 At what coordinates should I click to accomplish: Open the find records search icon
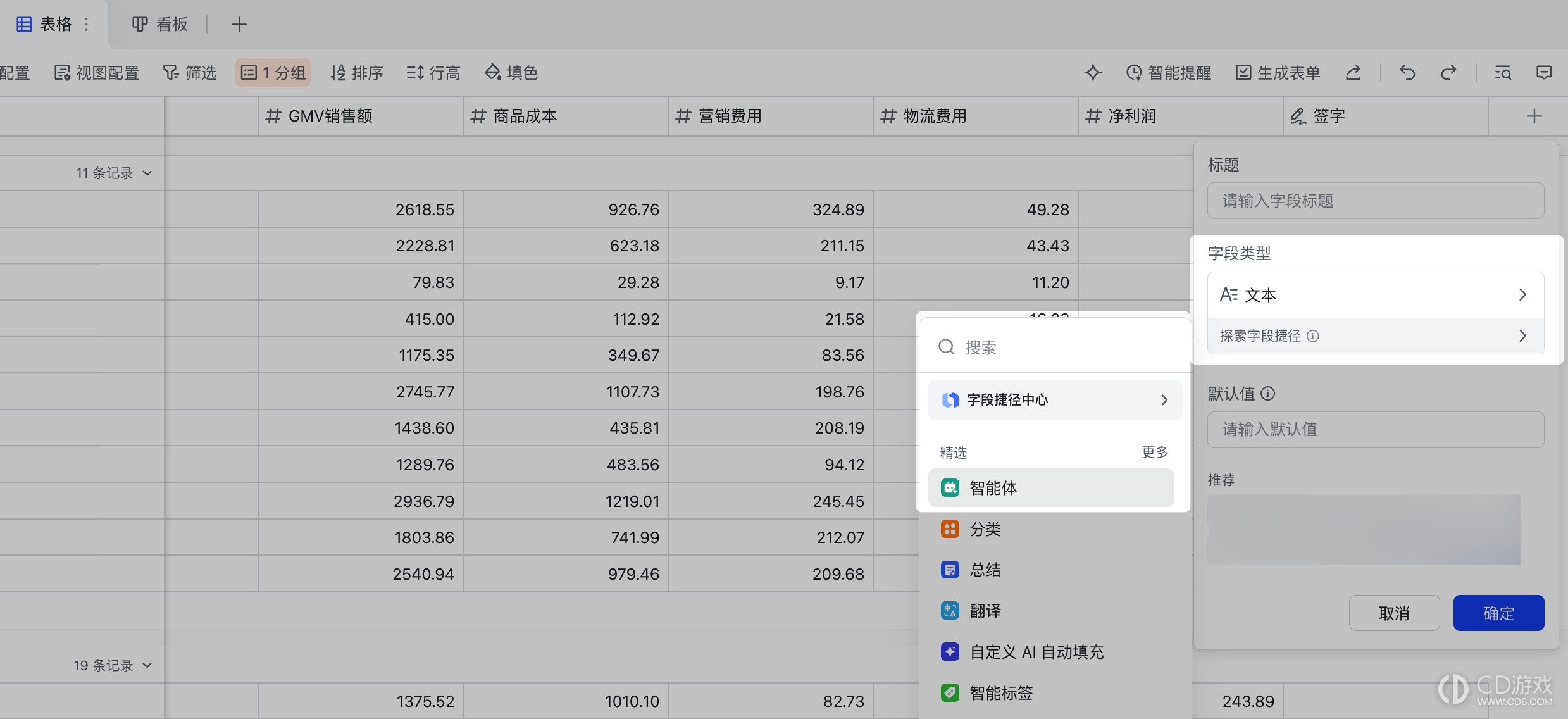pos(1503,73)
